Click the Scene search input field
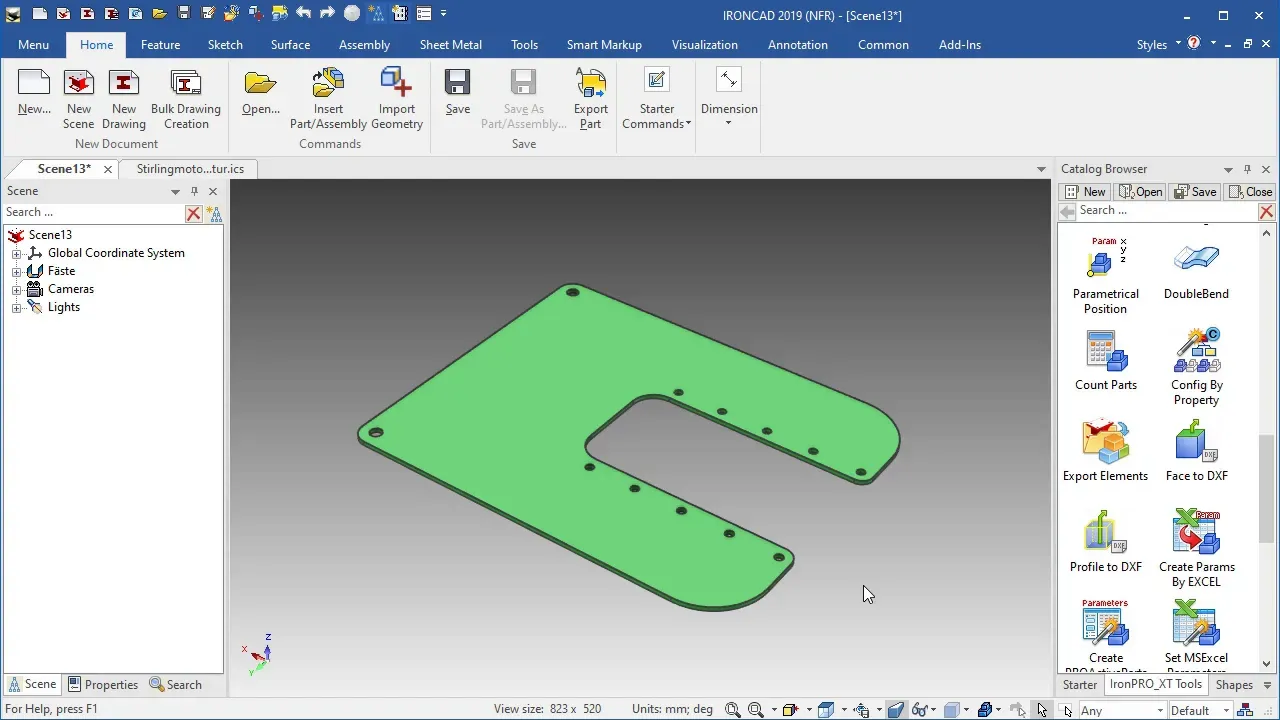 (94, 212)
